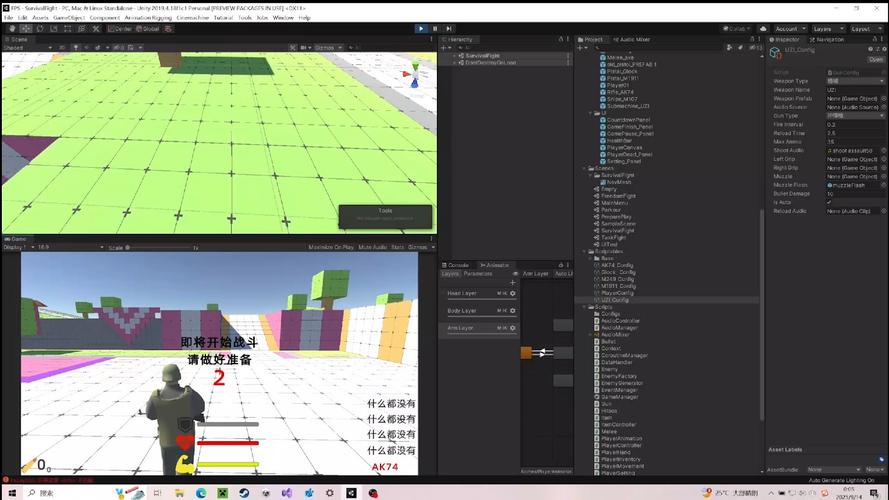Click the Project panel add plus button
This screenshot has height=500, width=889.
(x=581, y=48)
